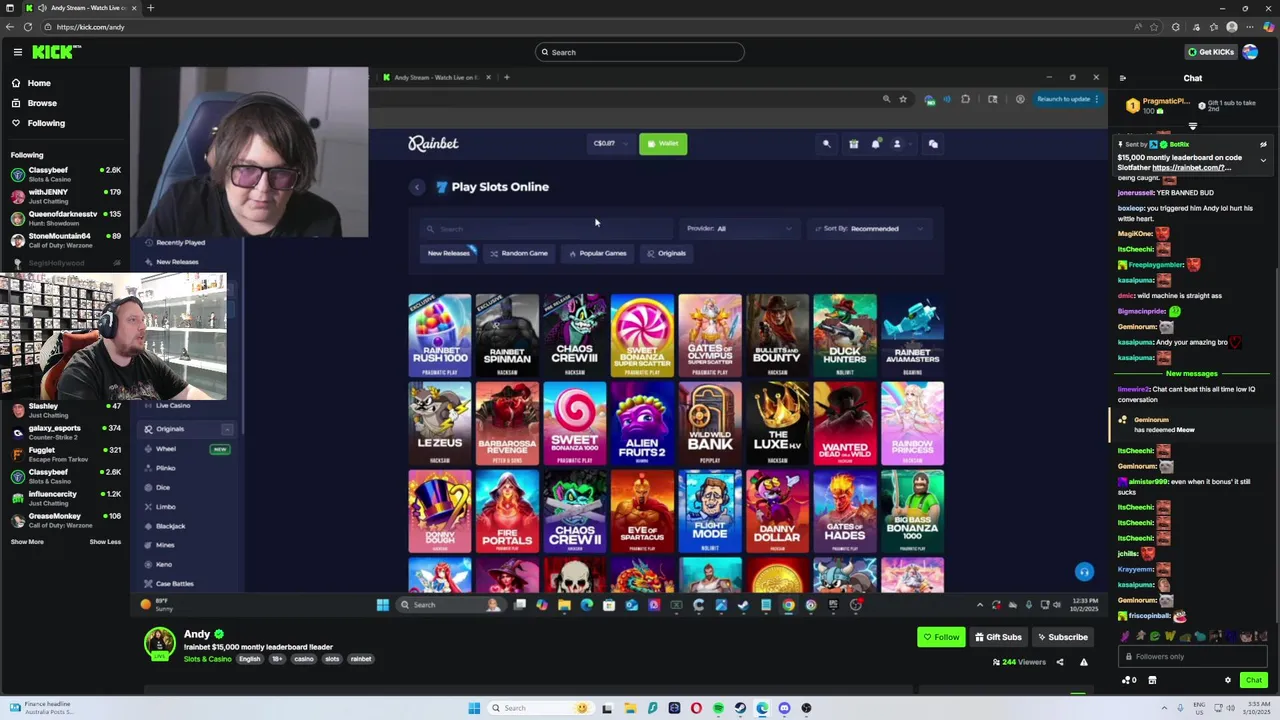
Task: Open the shop icon below chat input
Action: click(1152, 680)
